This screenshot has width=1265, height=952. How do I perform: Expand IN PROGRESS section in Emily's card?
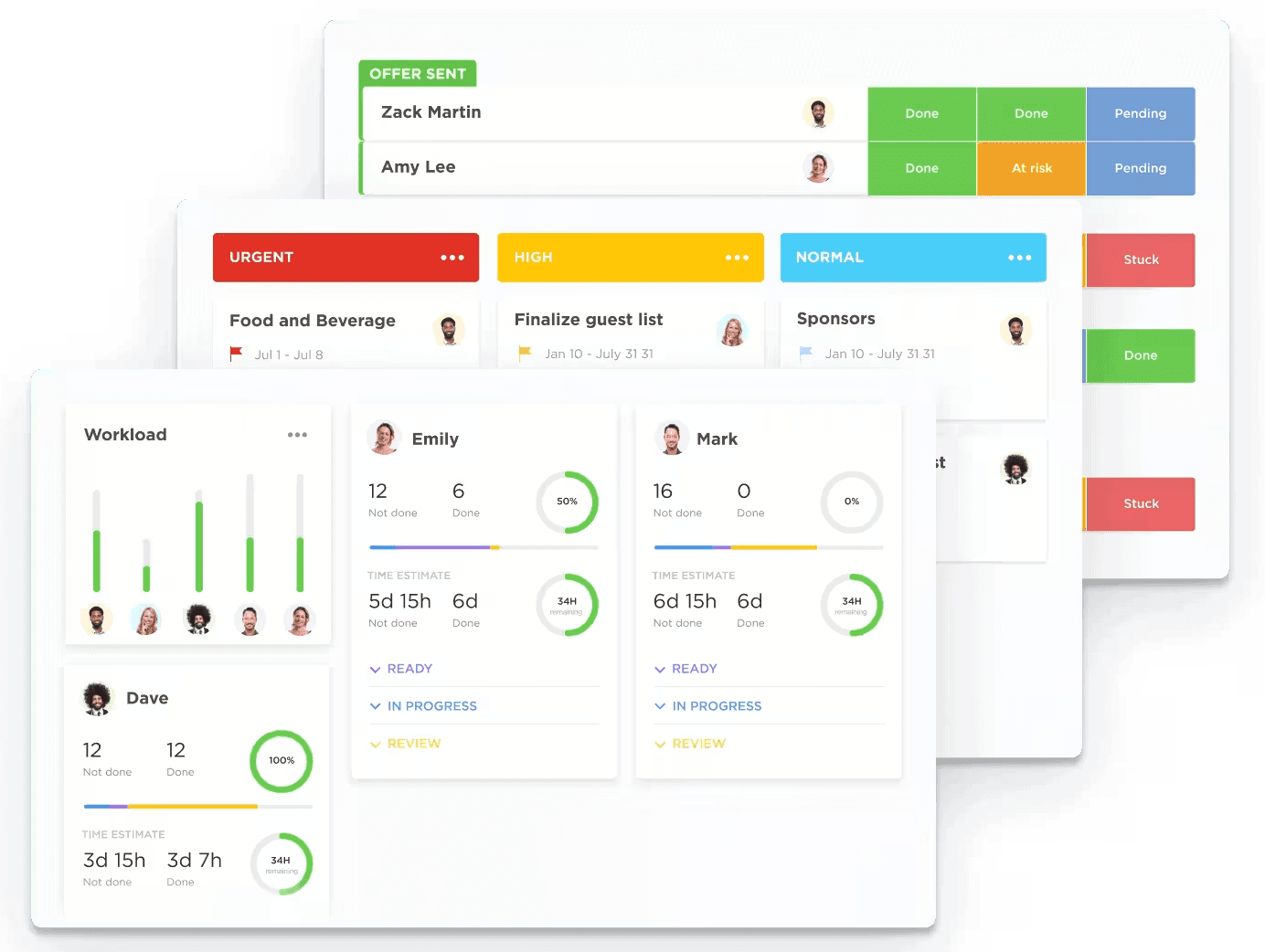[423, 706]
